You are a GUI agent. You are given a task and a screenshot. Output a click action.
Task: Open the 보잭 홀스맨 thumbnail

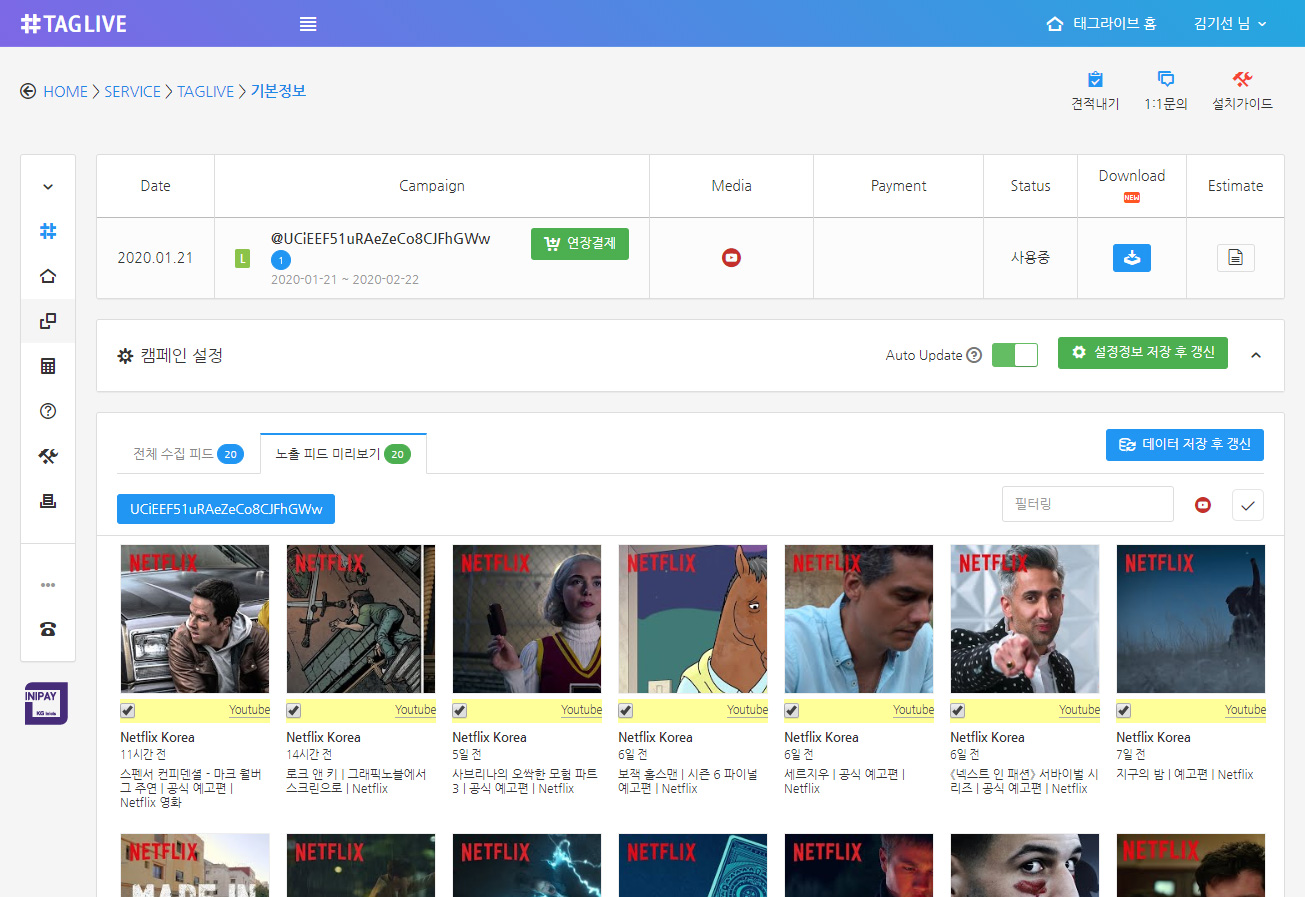pyautogui.click(x=693, y=619)
